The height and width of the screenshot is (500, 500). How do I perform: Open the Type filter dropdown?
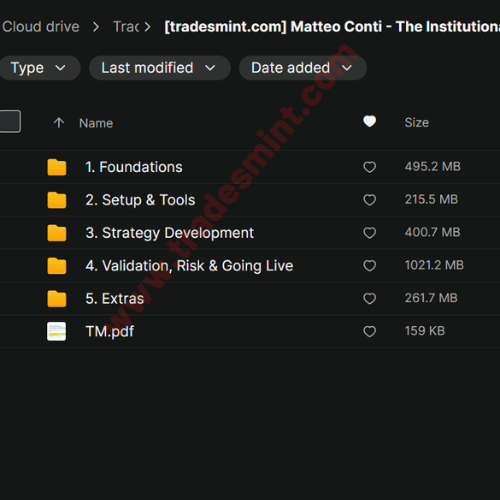(x=39, y=68)
